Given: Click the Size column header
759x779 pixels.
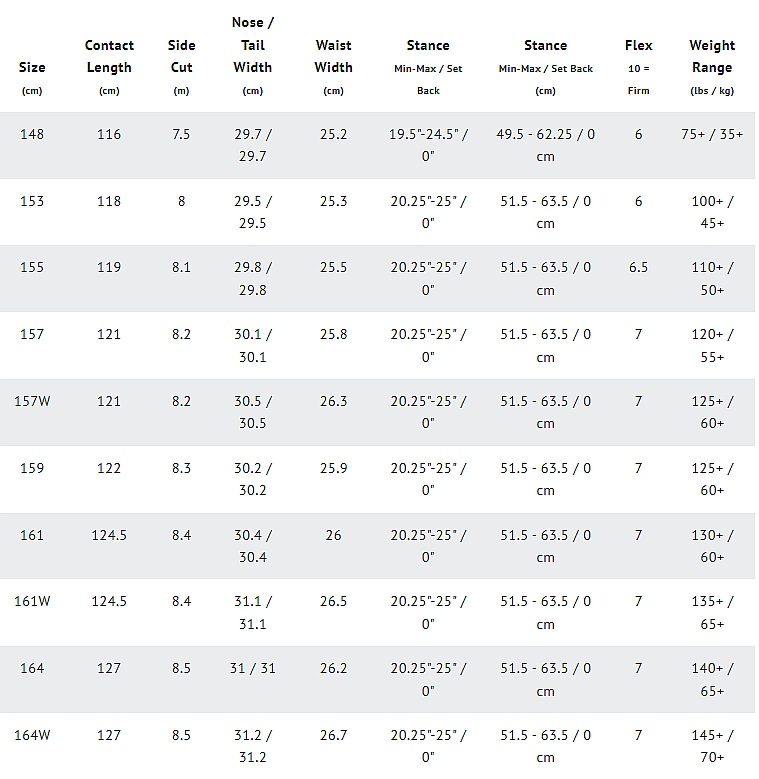Looking at the screenshot, I should pos(32,68).
